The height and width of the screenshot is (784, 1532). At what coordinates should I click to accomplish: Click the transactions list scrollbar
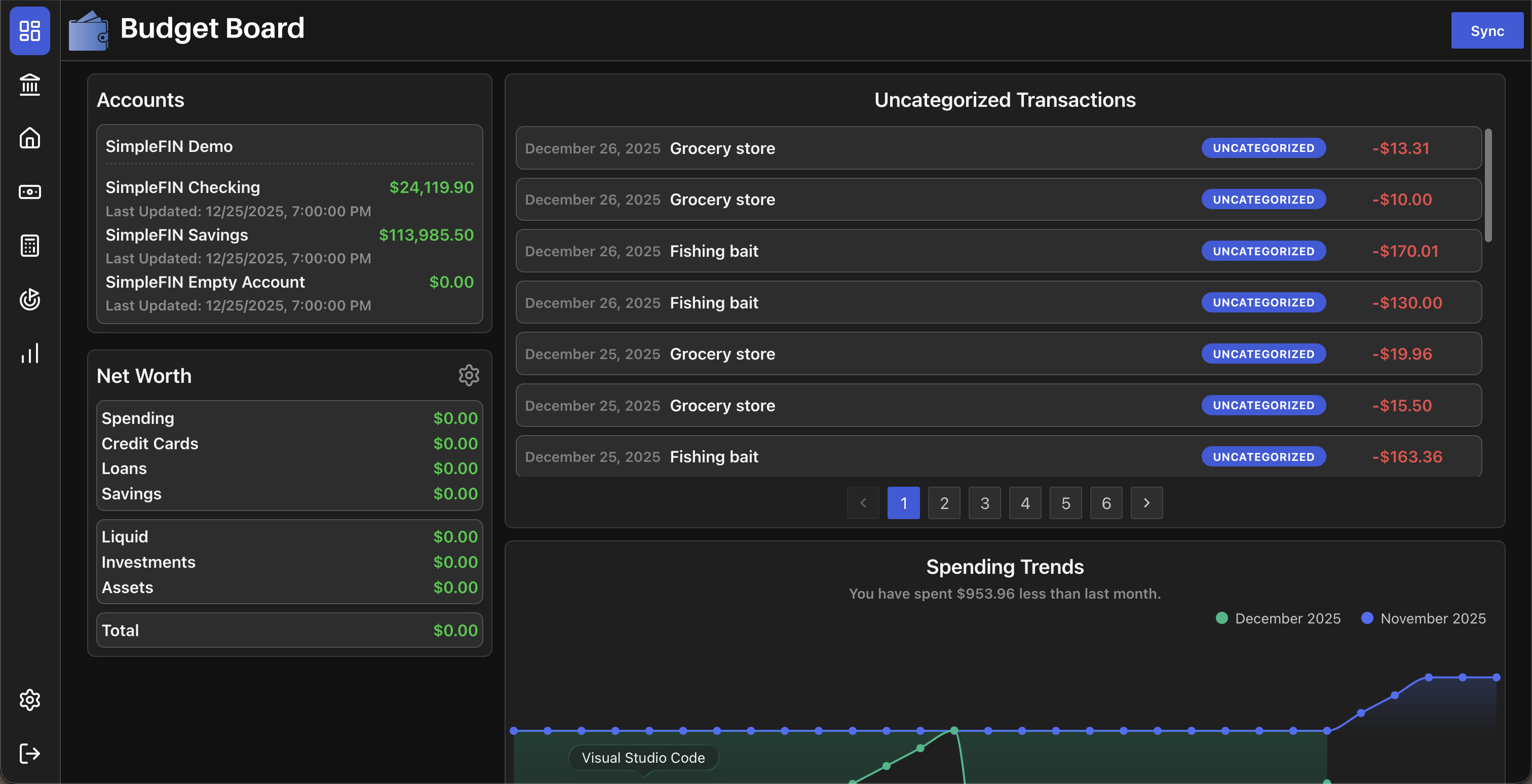[1488, 185]
